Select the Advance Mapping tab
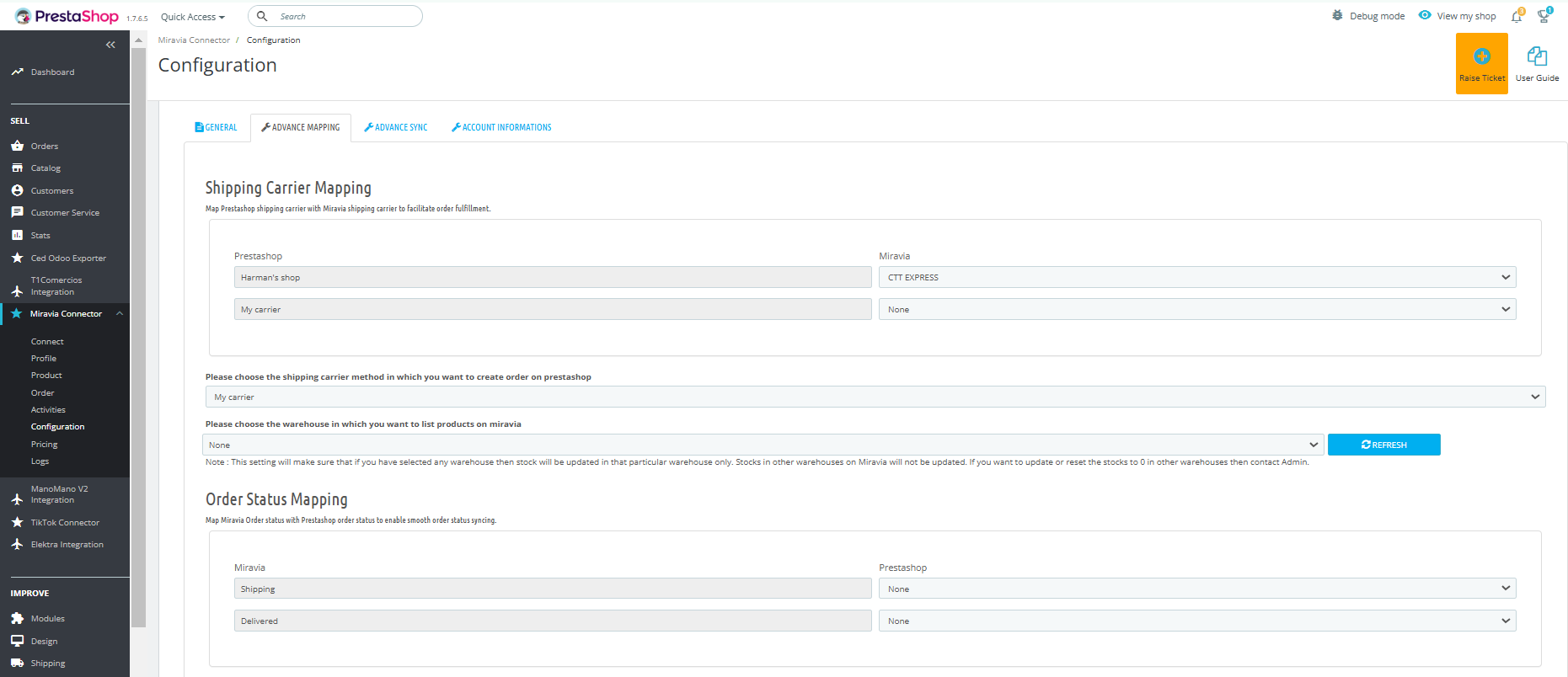Viewport: 1568px width, 677px height. [x=301, y=127]
